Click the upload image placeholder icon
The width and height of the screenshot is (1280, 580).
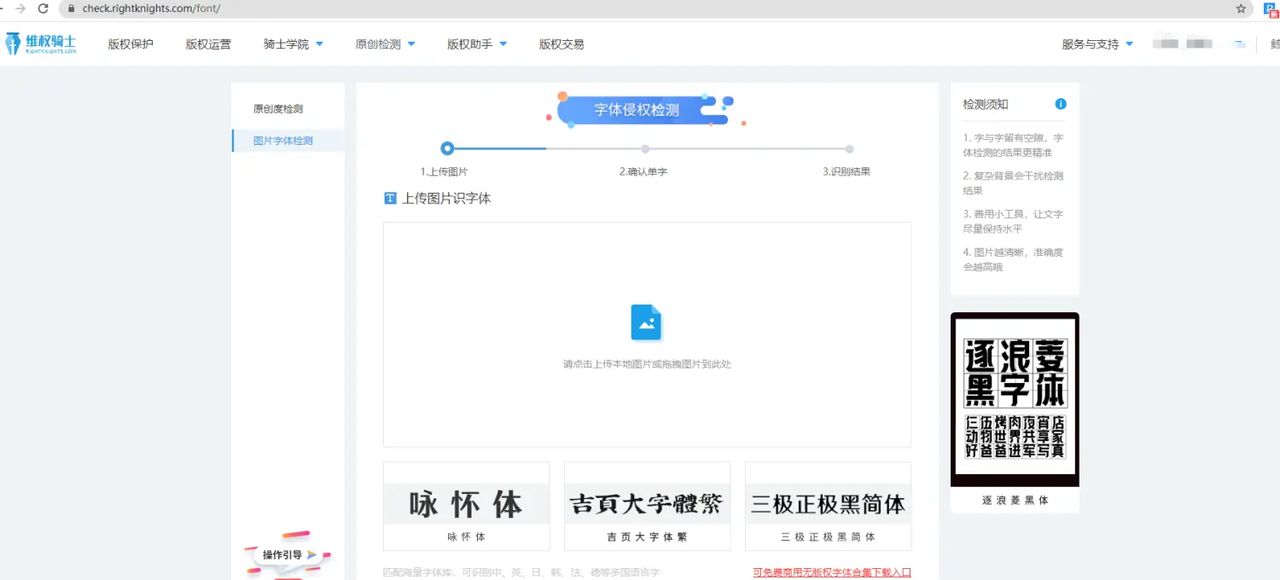click(646, 322)
